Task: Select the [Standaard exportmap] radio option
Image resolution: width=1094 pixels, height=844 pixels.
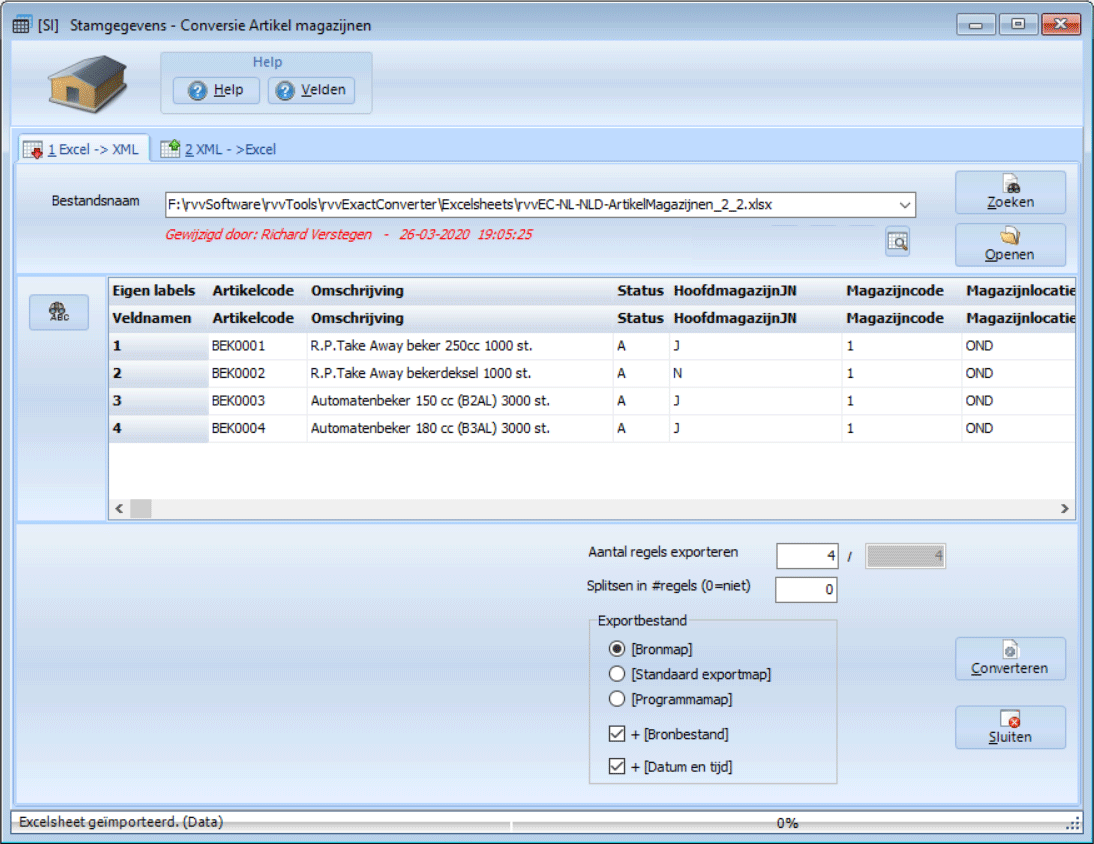Action: click(x=617, y=674)
